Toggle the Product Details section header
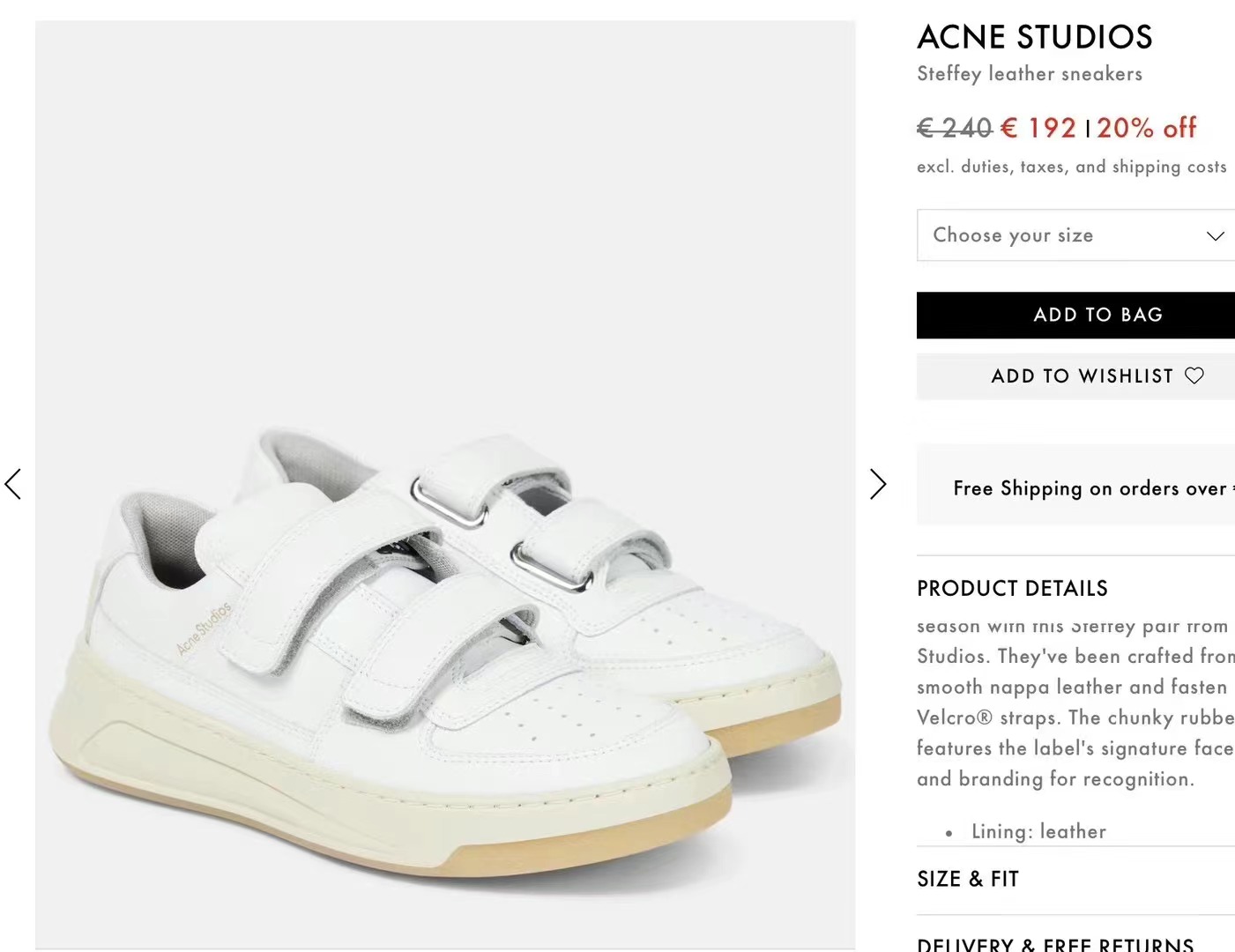This screenshot has width=1235, height=952. (1012, 588)
